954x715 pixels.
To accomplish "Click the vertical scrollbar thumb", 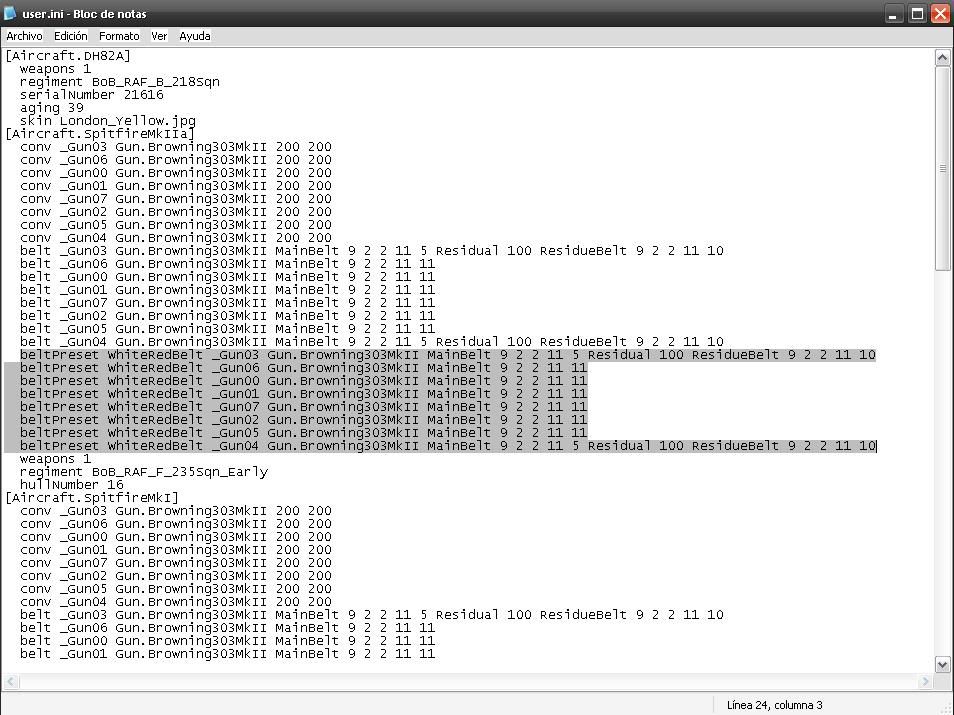I will click(x=942, y=169).
